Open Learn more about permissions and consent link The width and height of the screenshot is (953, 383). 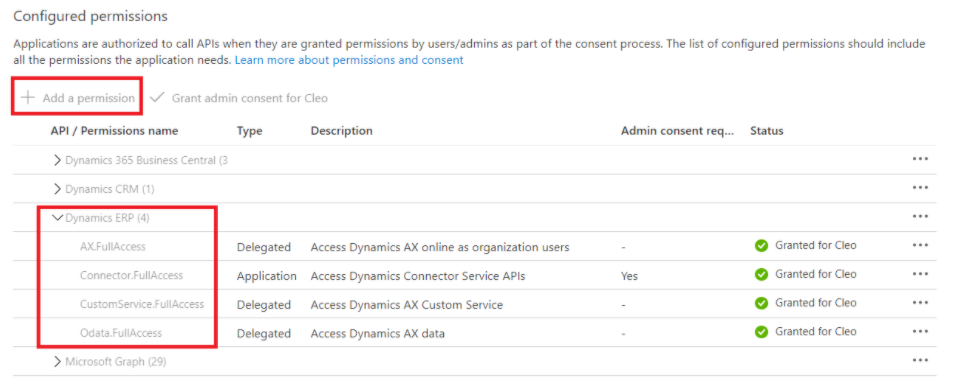click(349, 60)
